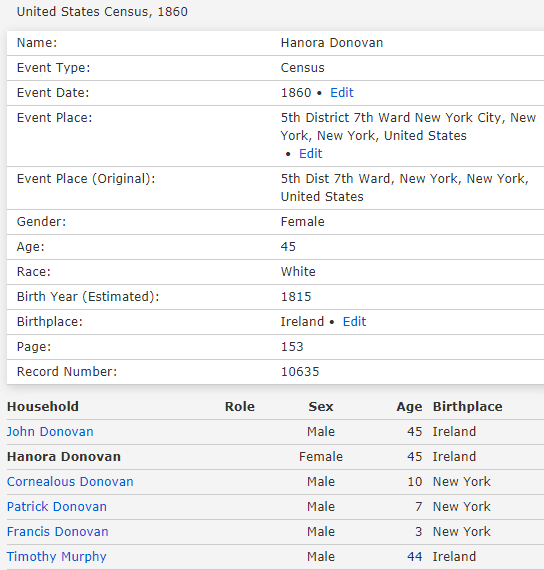Click the Sex column header
Image resolution: width=544 pixels, height=570 pixels.
(x=321, y=406)
